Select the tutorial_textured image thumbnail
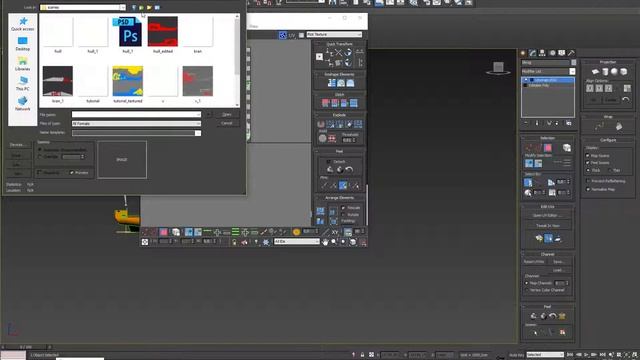This screenshot has height=360, width=640. pos(128,81)
